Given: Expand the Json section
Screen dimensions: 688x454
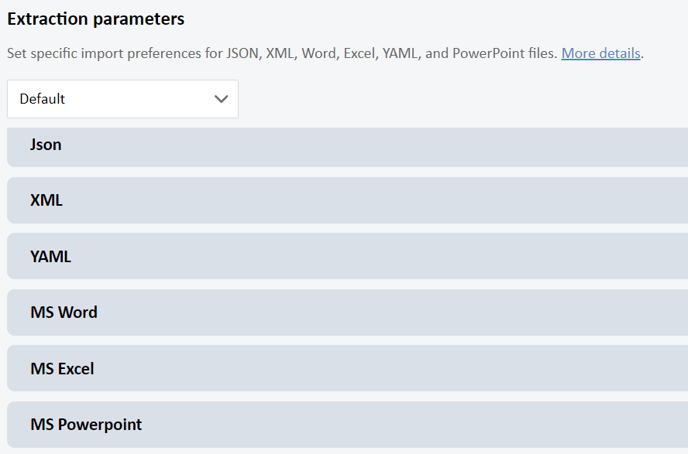Looking at the screenshot, I should (348, 147).
